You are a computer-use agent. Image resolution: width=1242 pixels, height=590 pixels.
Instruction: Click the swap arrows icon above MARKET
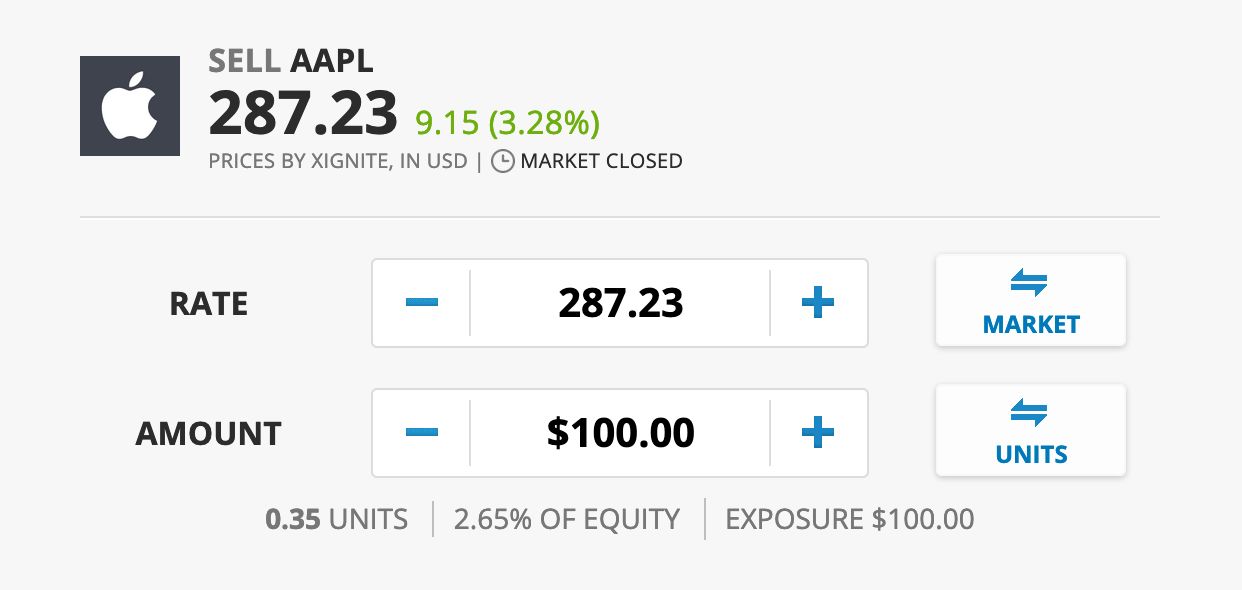(x=1030, y=284)
